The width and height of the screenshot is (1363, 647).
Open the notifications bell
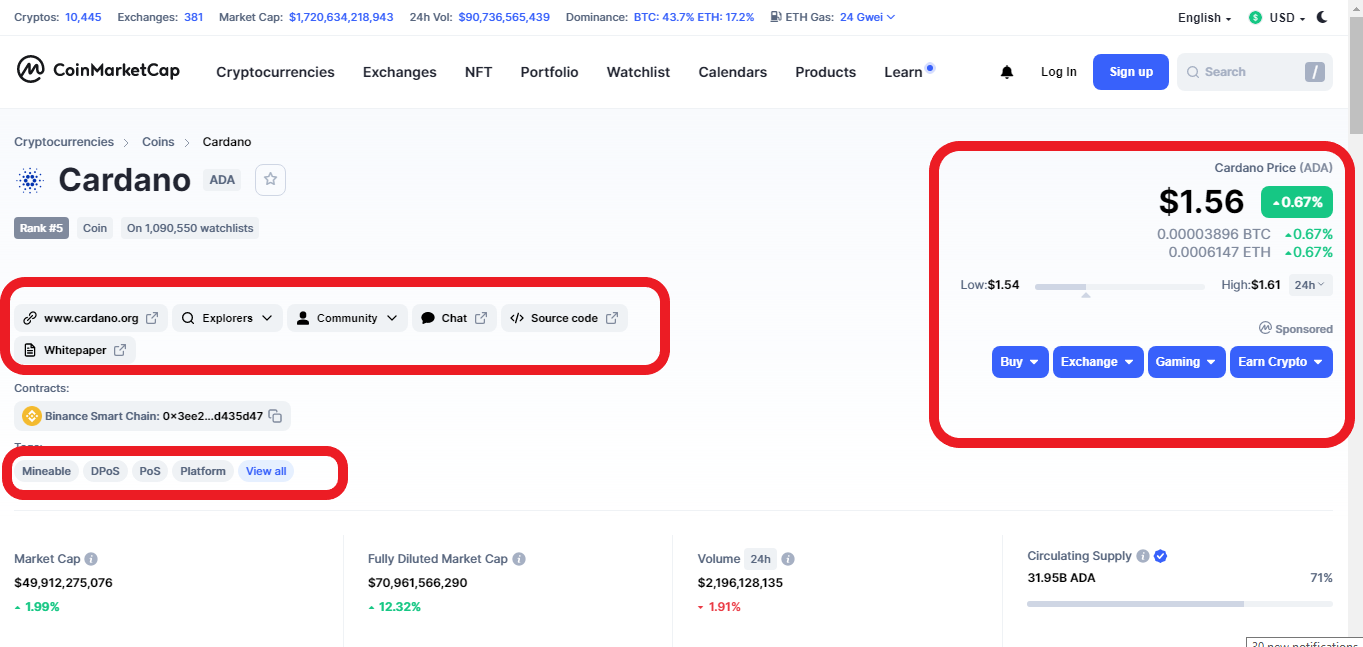coord(1007,72)
